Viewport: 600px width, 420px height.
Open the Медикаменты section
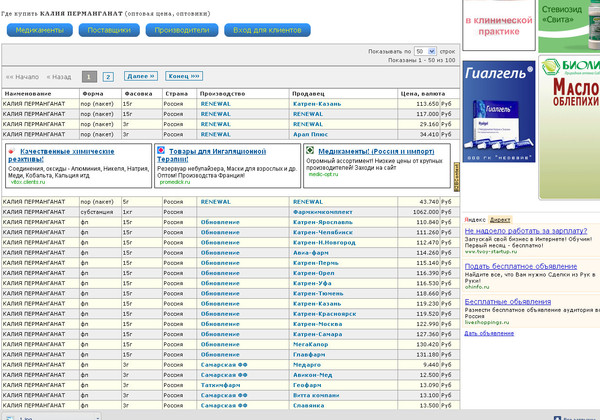tap(39, 30)
